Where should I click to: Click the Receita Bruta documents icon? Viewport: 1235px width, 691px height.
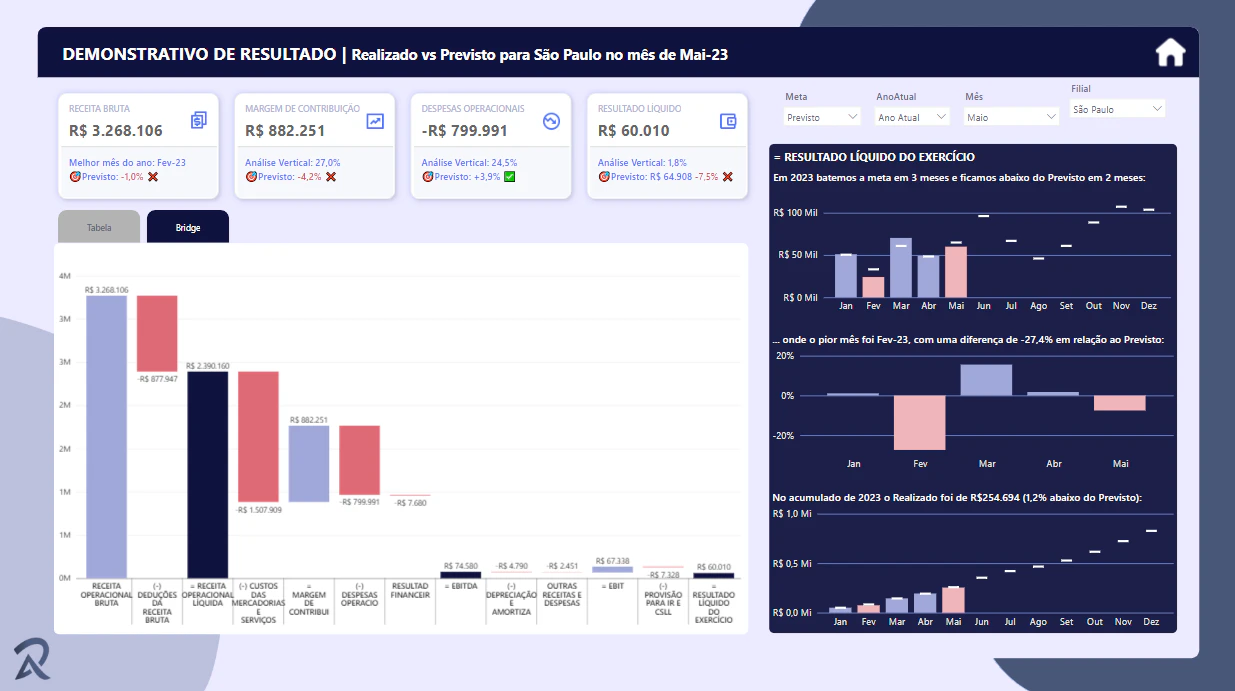(198, 120)
